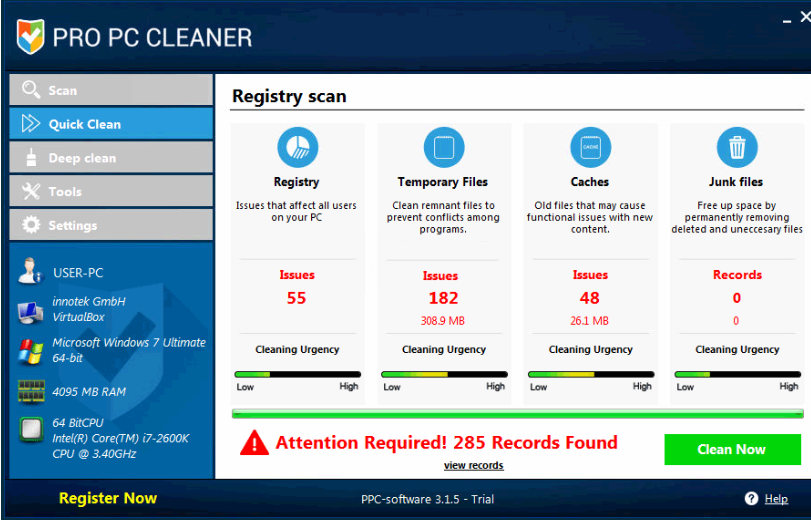Click the green Clean Now button

pos(732,449)
